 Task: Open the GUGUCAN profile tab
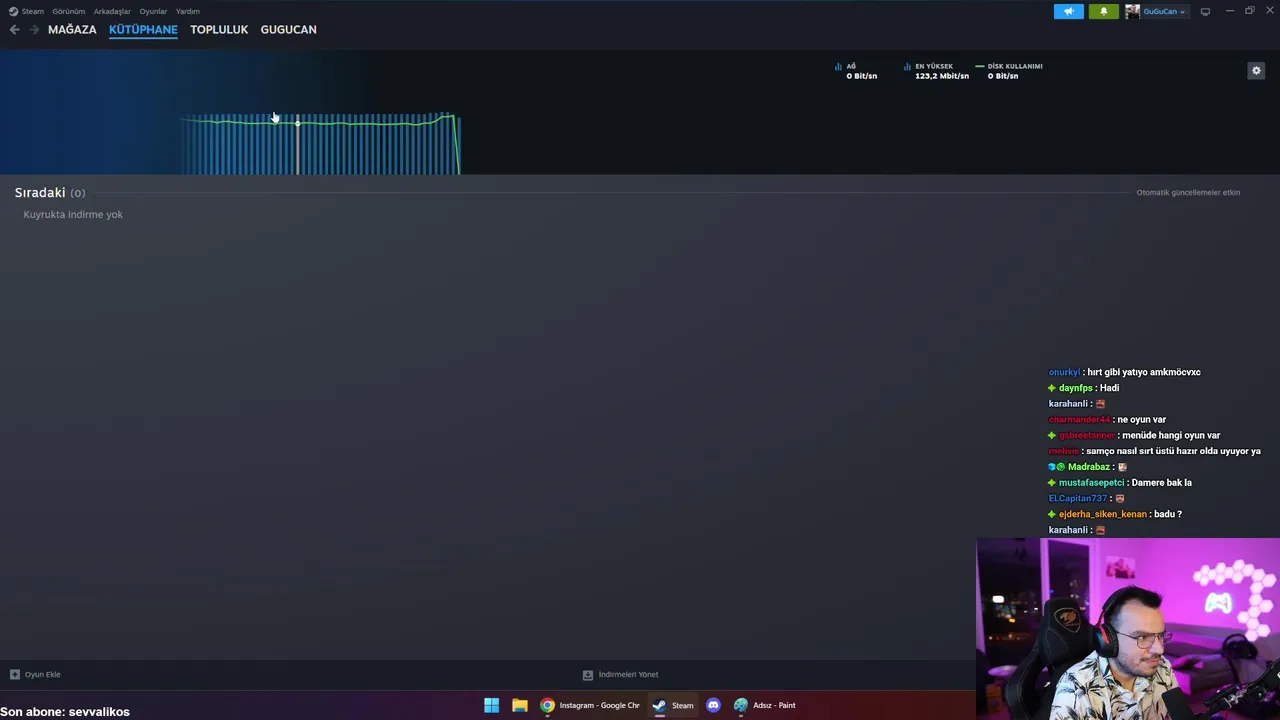pos(288,30)
